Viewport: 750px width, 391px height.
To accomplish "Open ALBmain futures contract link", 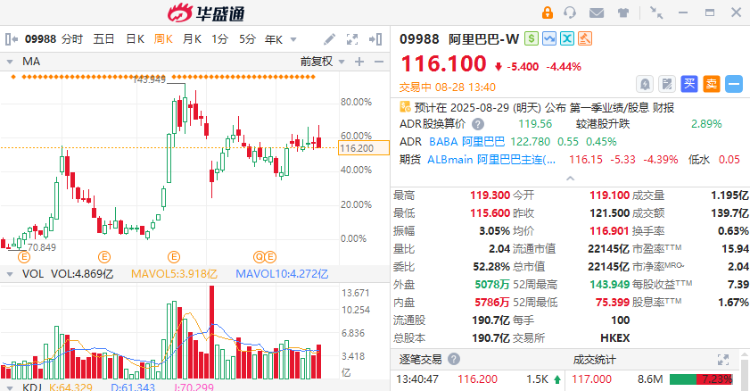I will pyautogui.click(x=491, y=159).
